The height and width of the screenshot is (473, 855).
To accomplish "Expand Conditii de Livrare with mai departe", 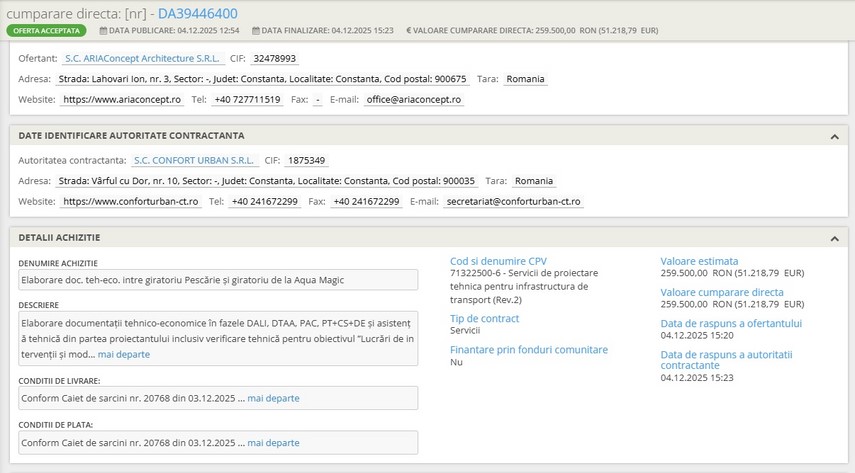I will pos(273,398).
